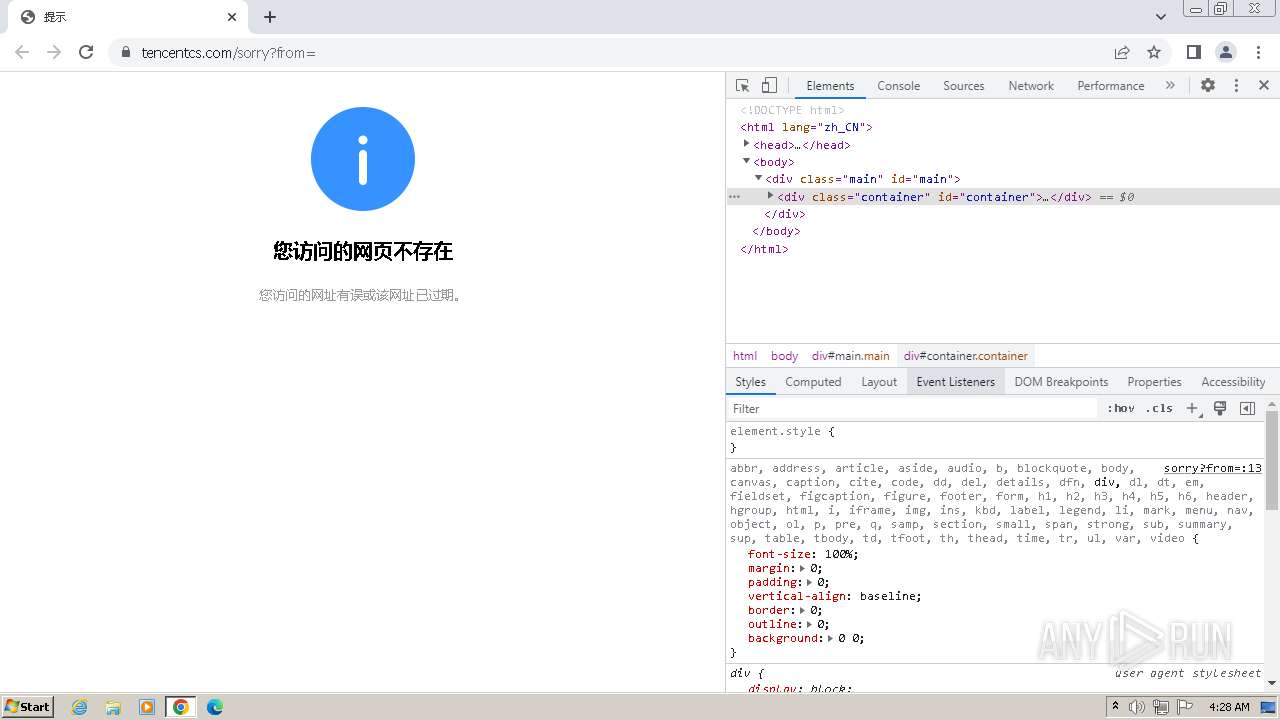Toggle rendering emulations brush icon
The height and width of the screenshot is (720, 1280).
click(1220, 408)
